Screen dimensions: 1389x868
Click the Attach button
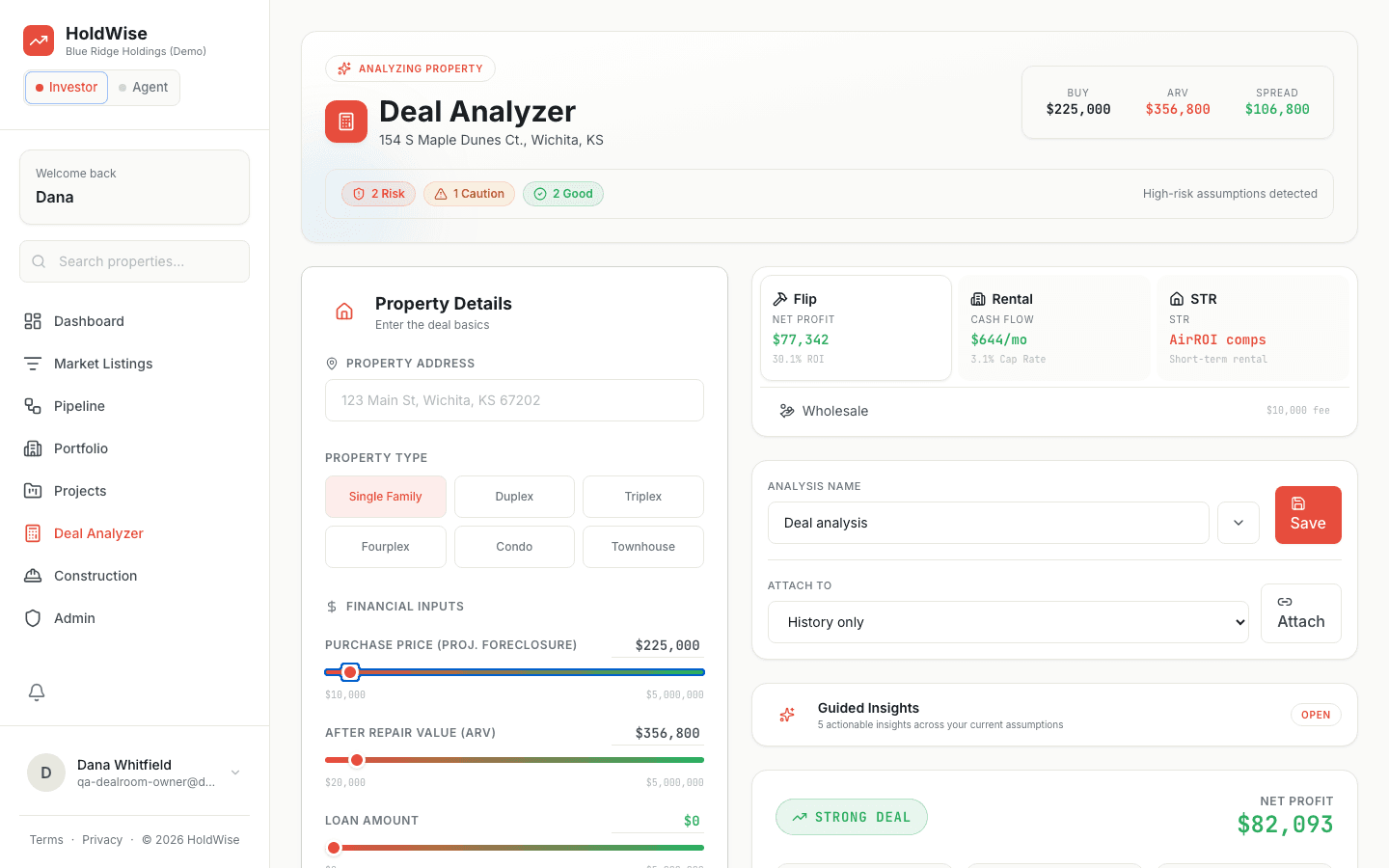click(1301, 613)
